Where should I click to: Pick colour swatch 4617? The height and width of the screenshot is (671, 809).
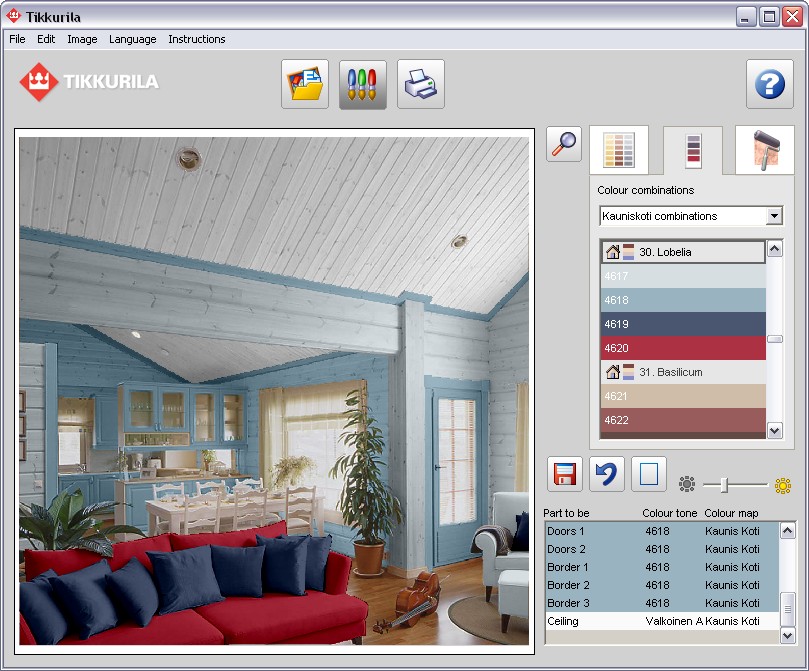point(683,276)
